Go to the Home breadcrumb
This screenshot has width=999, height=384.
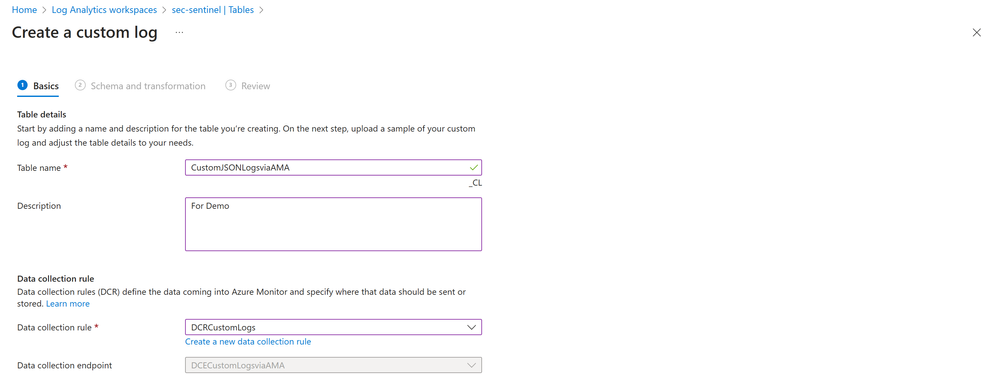(x=24, y=10)
